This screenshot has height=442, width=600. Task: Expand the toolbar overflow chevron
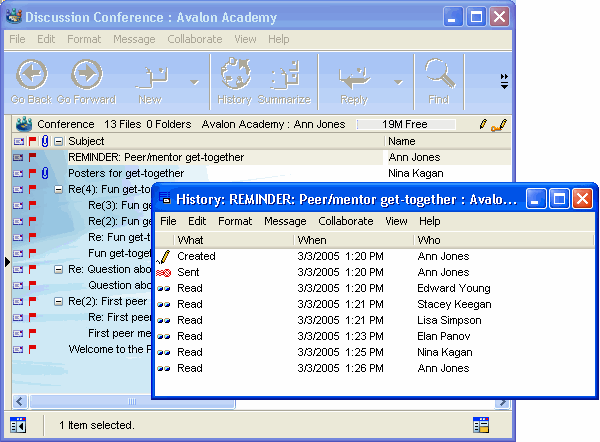pos(504,80)
